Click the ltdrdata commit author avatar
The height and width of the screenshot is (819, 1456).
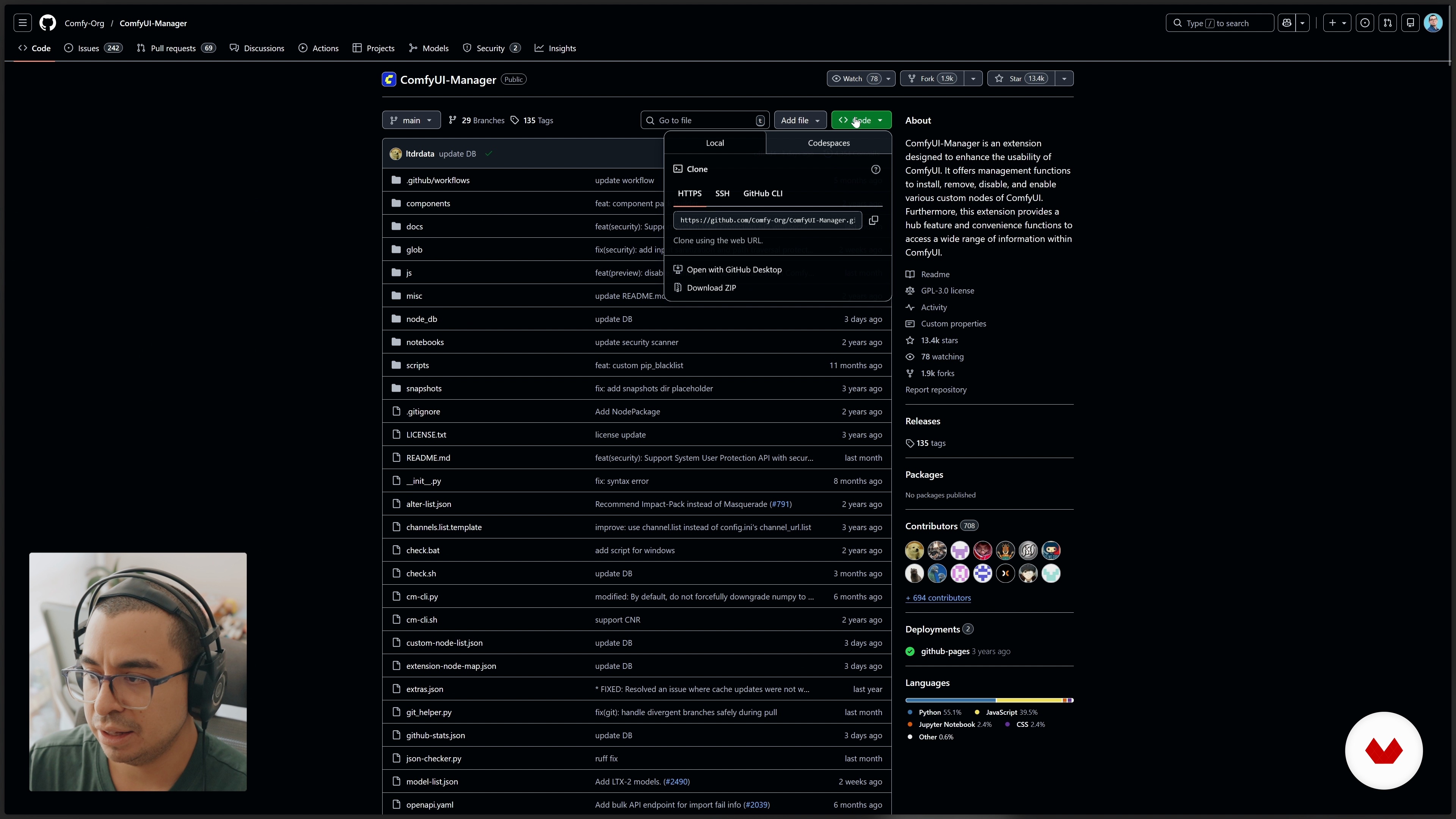click(x=395, y=154)
